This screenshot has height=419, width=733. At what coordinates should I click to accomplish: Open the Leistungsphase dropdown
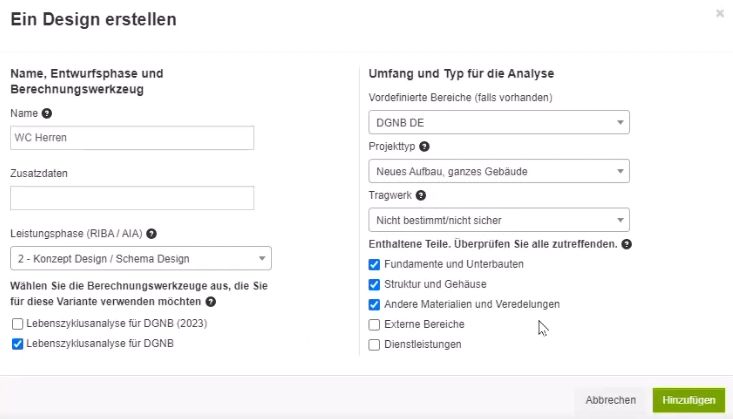[x=140, y=258]
